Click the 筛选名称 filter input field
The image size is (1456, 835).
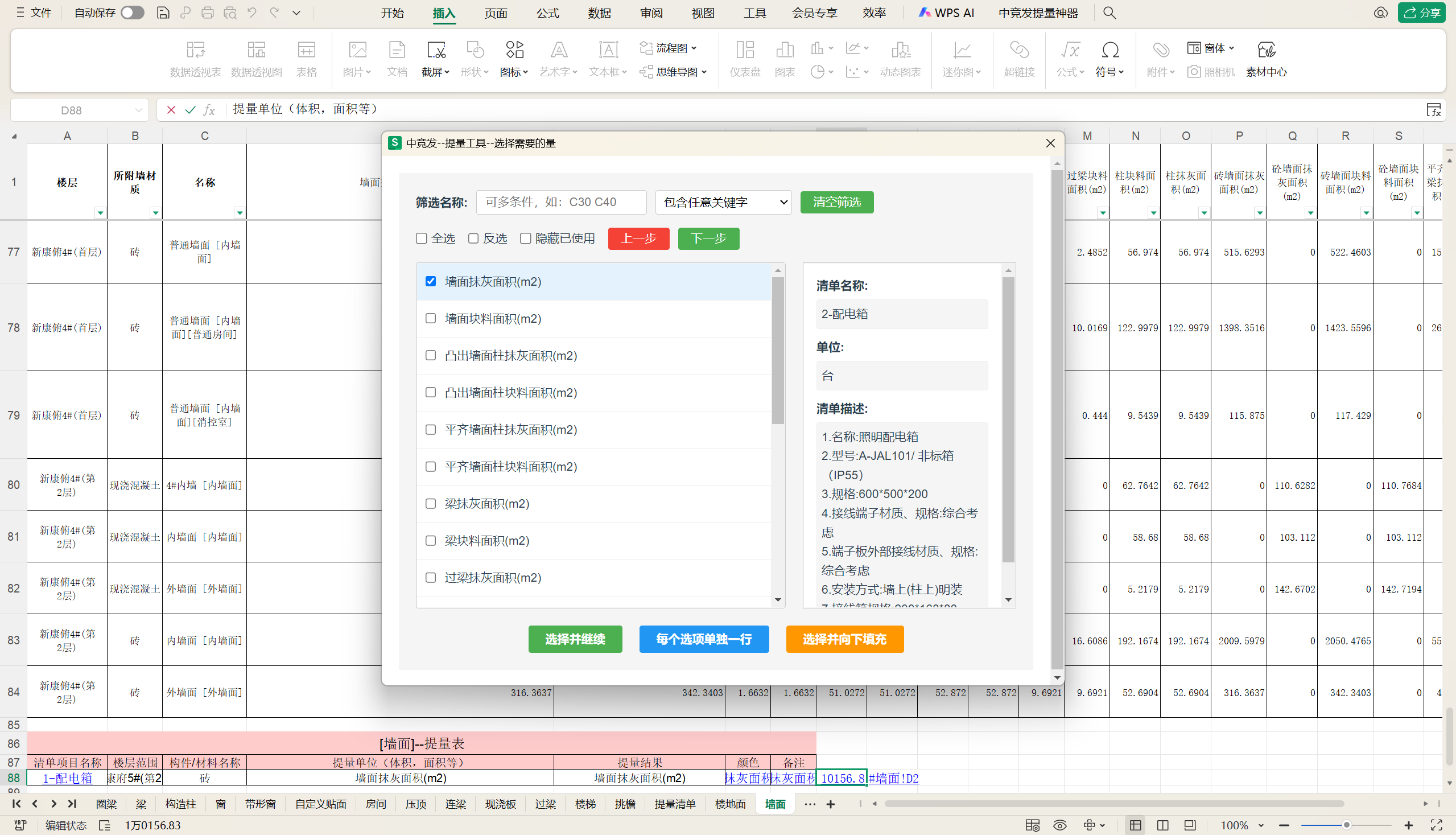tap(560, 203)
